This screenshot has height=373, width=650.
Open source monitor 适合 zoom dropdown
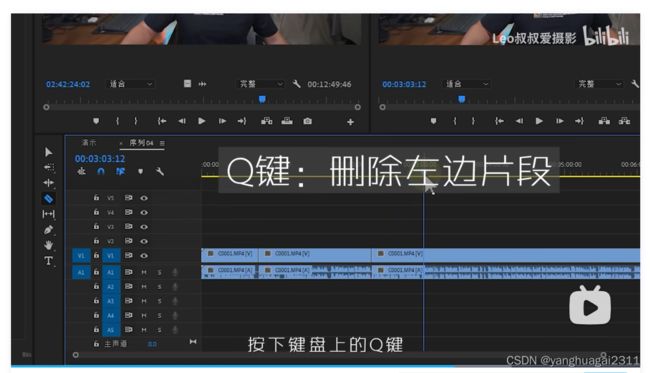pyautogui.click(x=131, y=84)
